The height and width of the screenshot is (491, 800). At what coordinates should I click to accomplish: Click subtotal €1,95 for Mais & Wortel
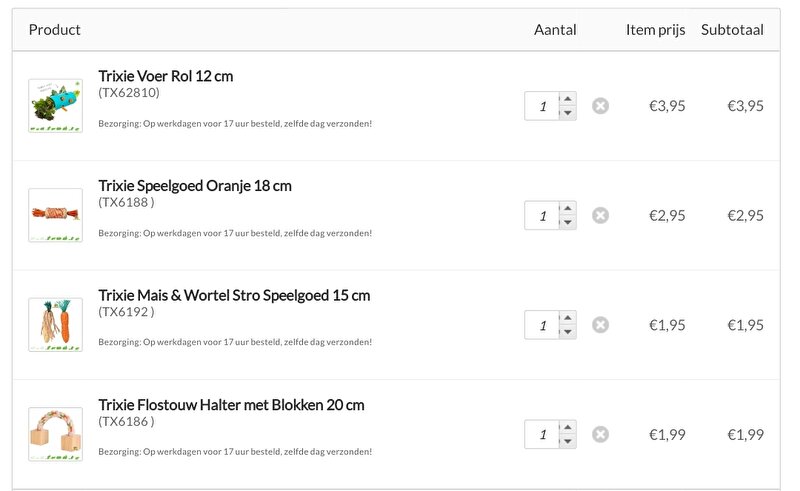tap(745, 325)
